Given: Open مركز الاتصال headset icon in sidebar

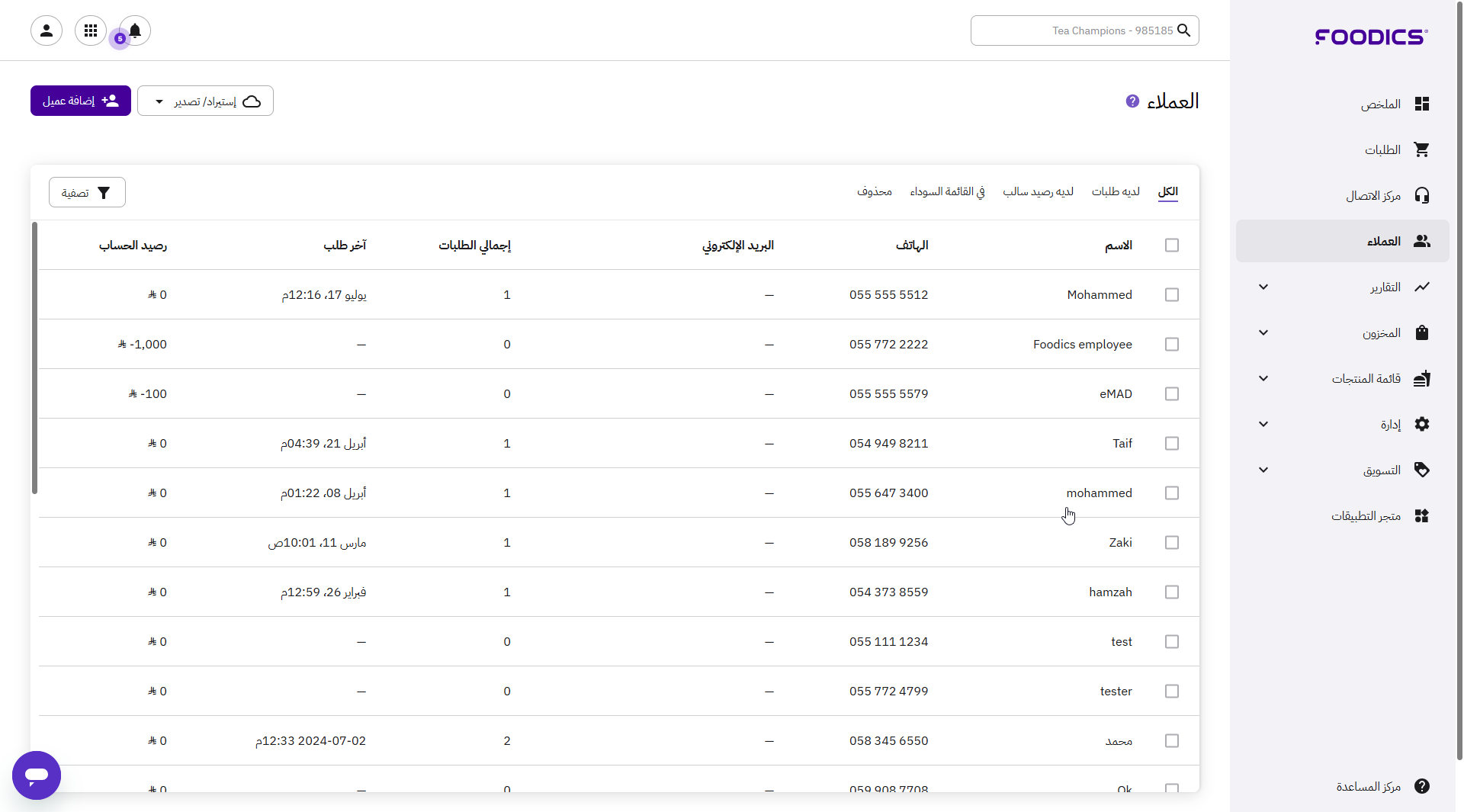Looking at the screenshot, I should coord(1421,196).
